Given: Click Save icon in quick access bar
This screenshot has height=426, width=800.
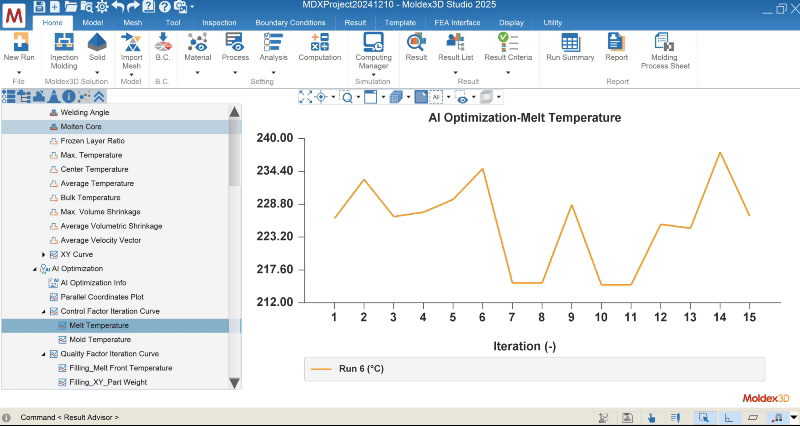Looking at the screenshot, I should (39, 7).
